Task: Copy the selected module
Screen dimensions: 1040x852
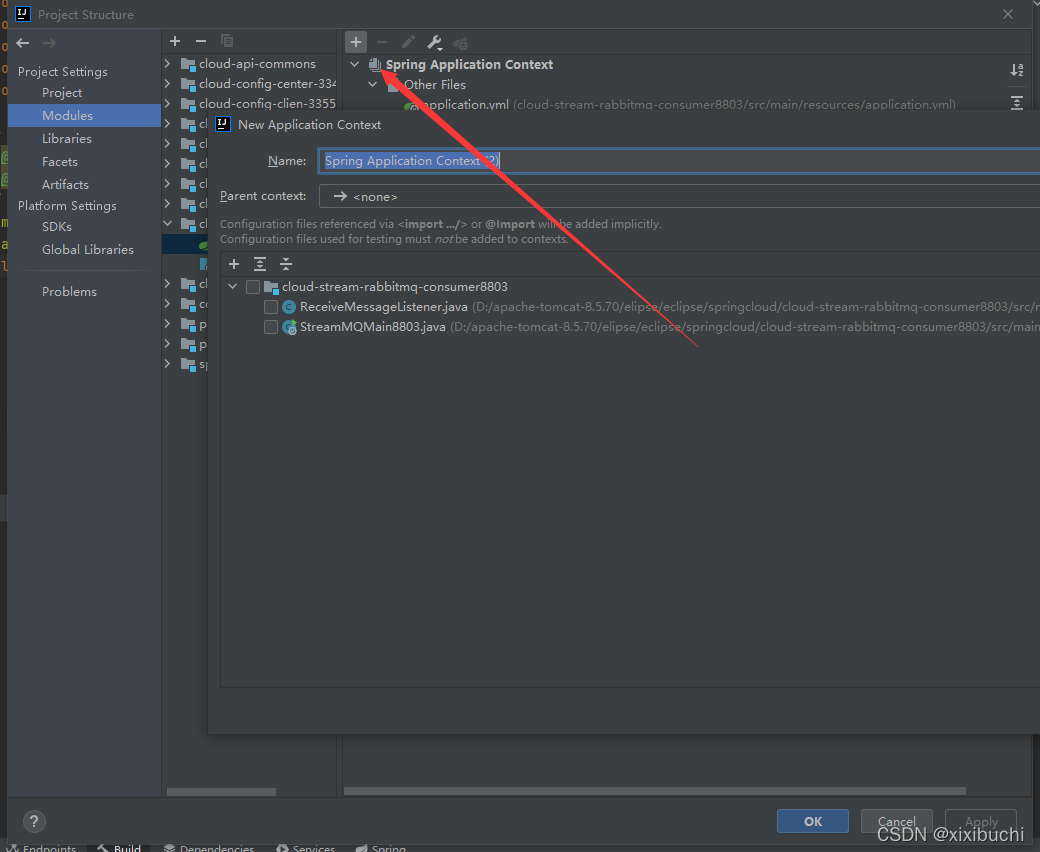Action: (227, 41)
